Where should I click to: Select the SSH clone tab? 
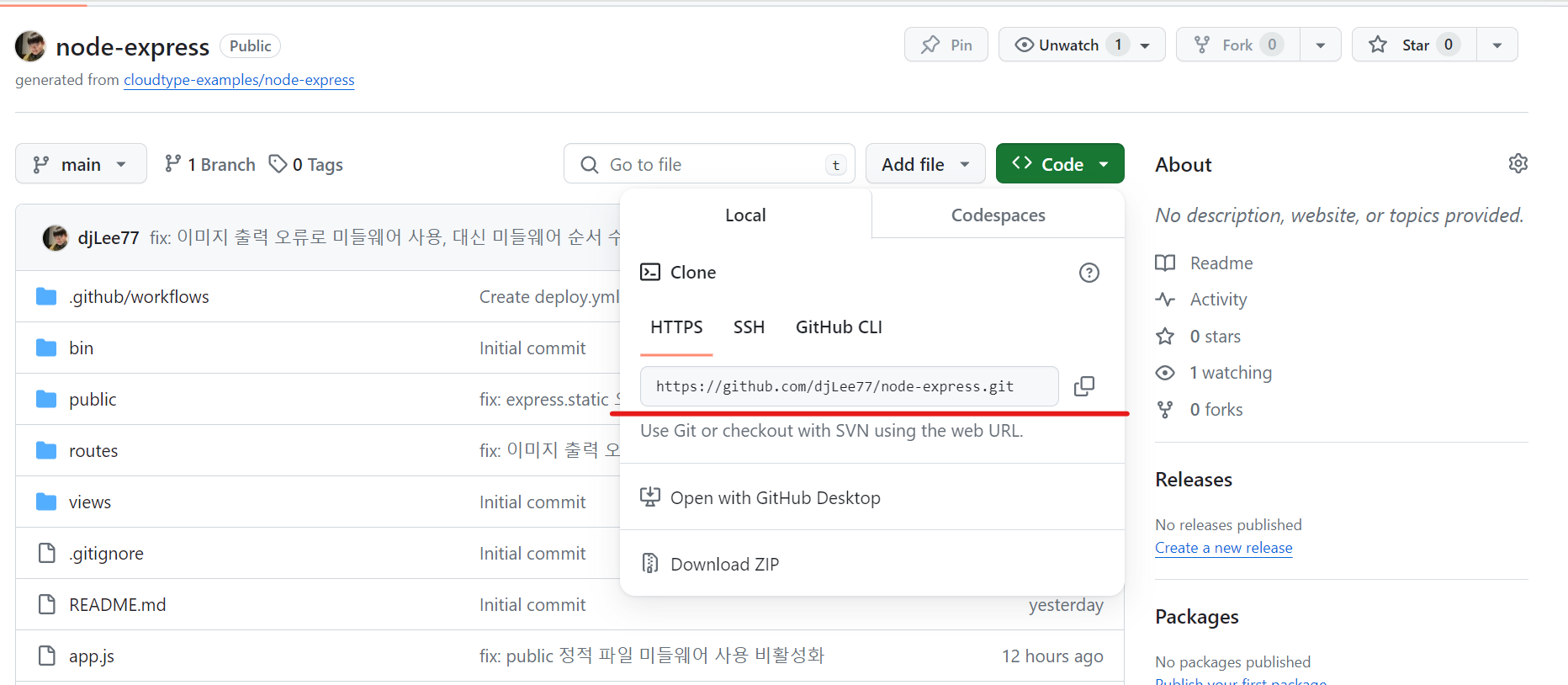[x=749, y=327]
